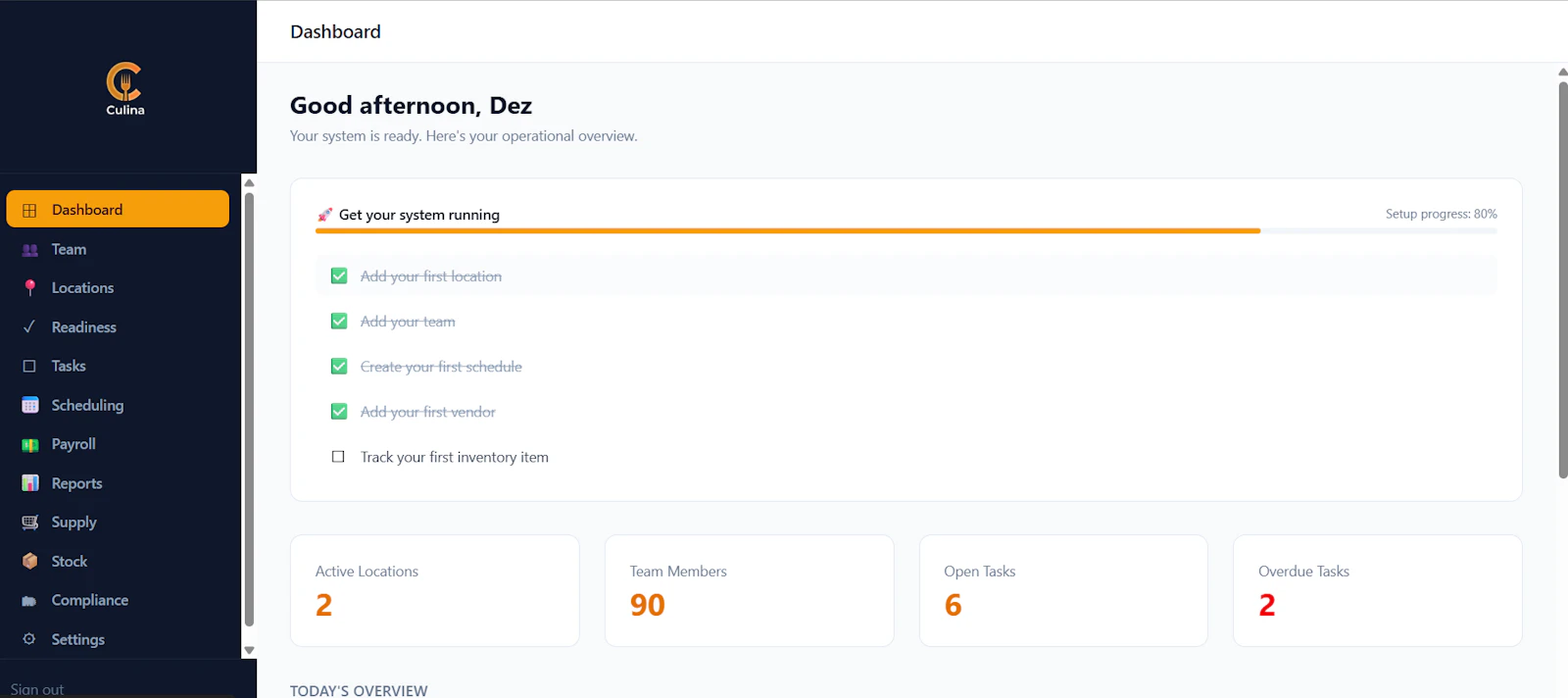Select Readiness in the sidebar
Screen dimensions: 1568x698
pyautogui.click(x=118, y=327)
